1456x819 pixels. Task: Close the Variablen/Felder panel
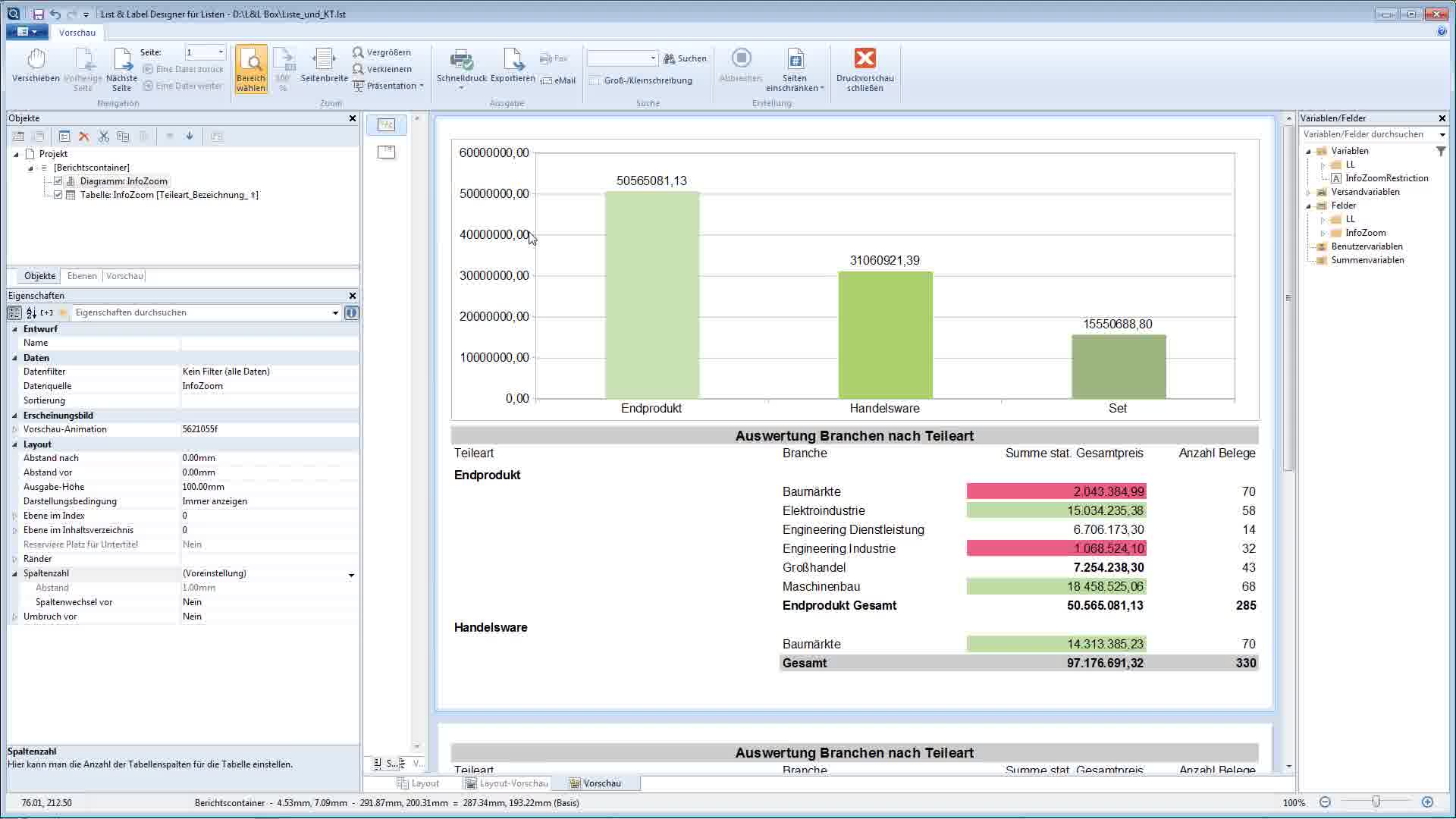pos(1442,118)
